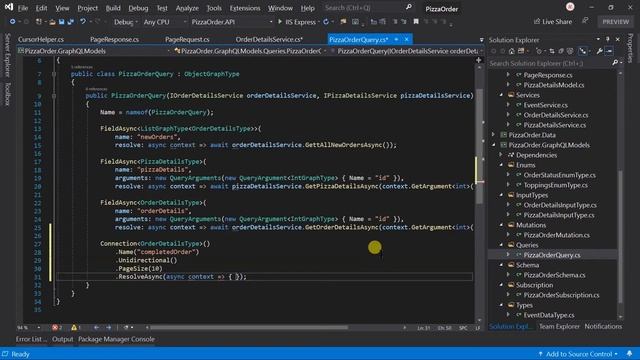
Task: Click the user account avatar icon
Action: pyautogui.click(x=570, y=7)
